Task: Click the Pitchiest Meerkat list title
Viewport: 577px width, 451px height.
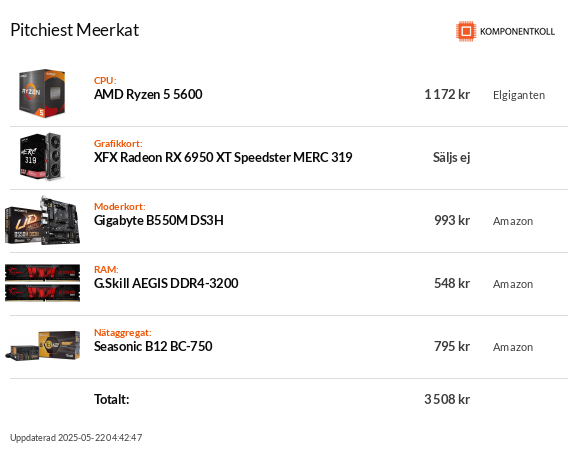Action: tap(75, 30)
